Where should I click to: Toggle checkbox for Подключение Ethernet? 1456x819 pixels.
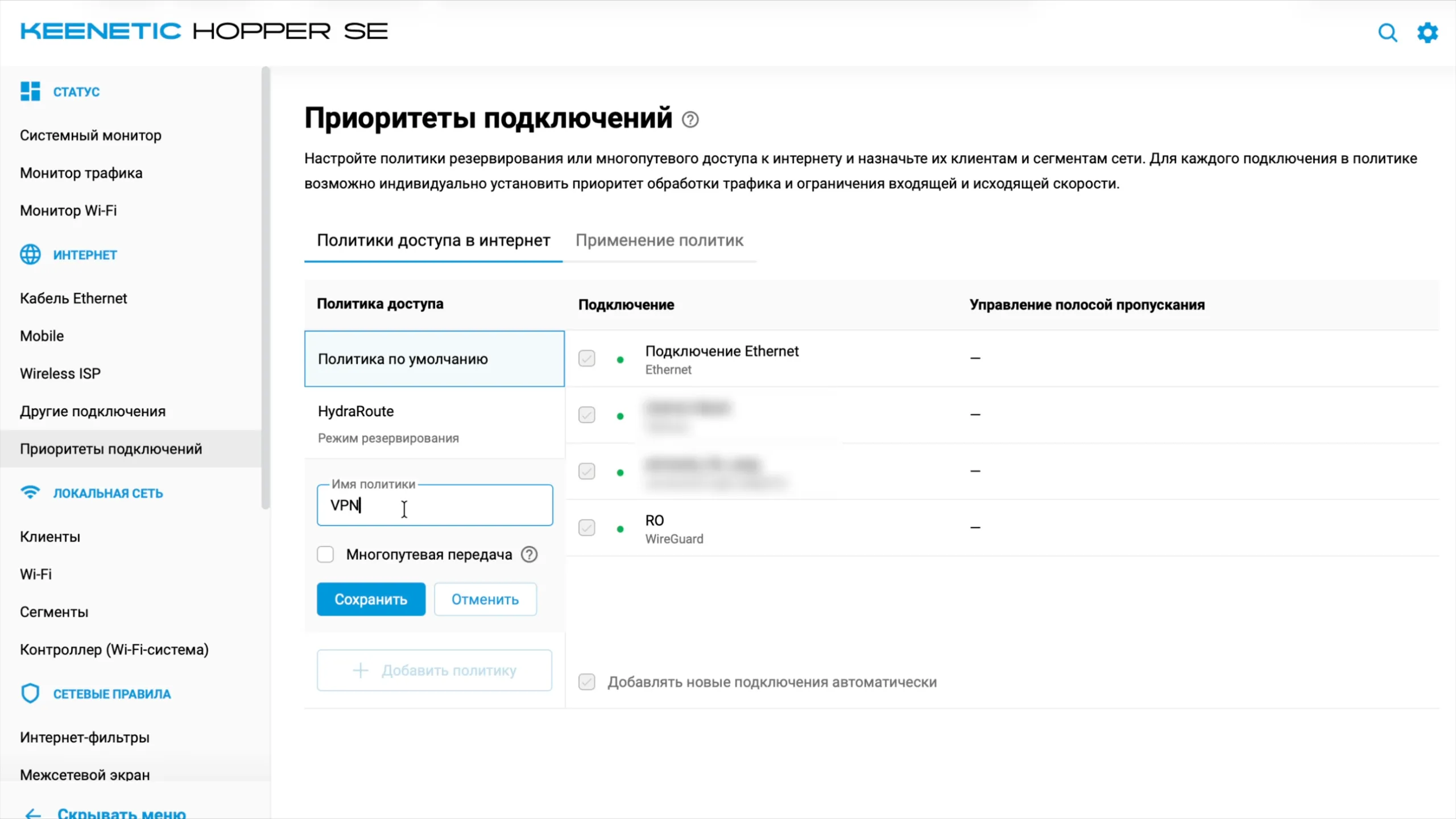pos(586,358)
